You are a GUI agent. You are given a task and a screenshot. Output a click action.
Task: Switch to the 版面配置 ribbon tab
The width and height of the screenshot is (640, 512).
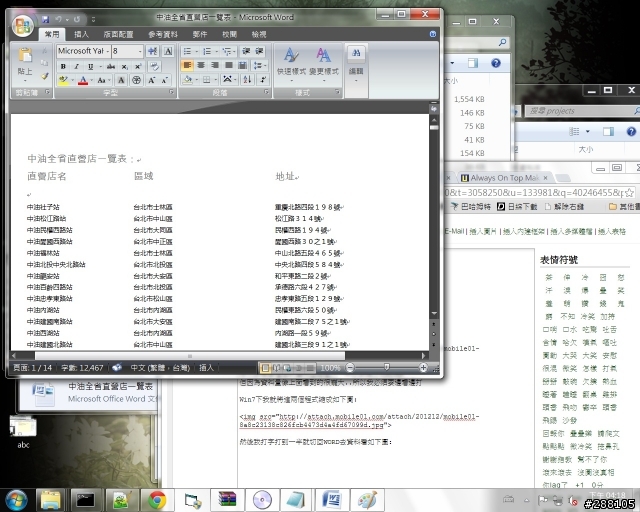click(118, 35)
